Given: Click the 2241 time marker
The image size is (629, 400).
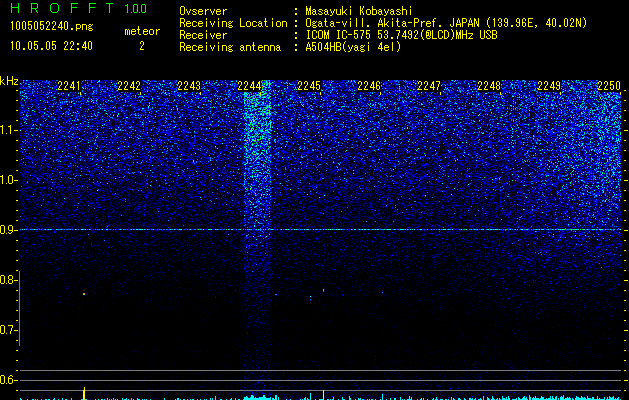Looking at the screenshot, I should pyautogui.click(x=69, y=86).
